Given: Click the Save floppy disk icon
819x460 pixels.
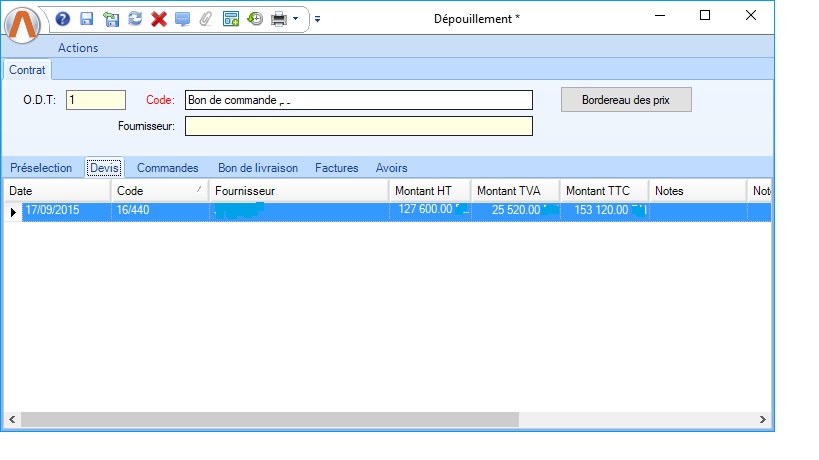Looking at the screenshot, I should pyautogui.click(x=87, y=19).
